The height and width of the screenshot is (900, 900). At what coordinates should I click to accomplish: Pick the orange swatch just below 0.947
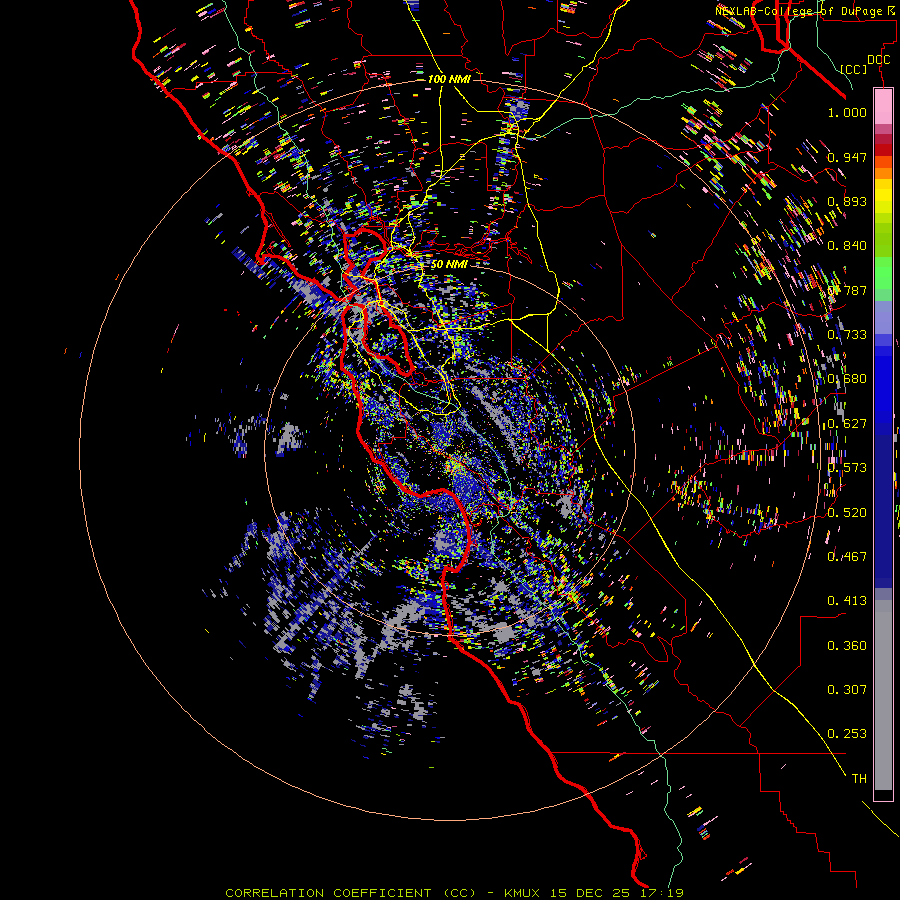pyautogui.click(x=883, y=162)
